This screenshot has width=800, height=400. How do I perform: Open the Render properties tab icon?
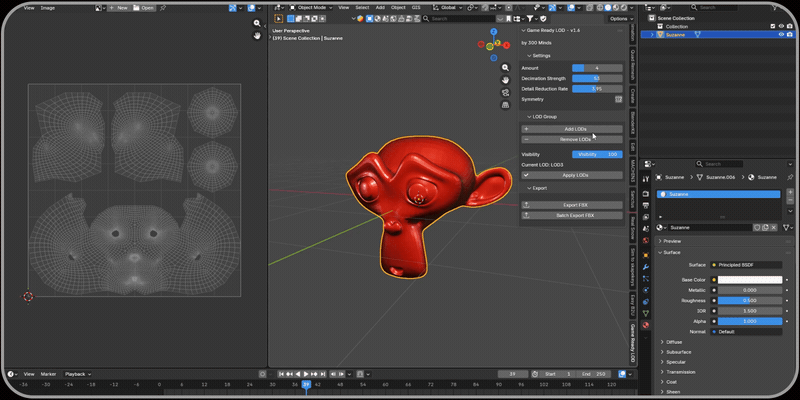click(645, 194)
